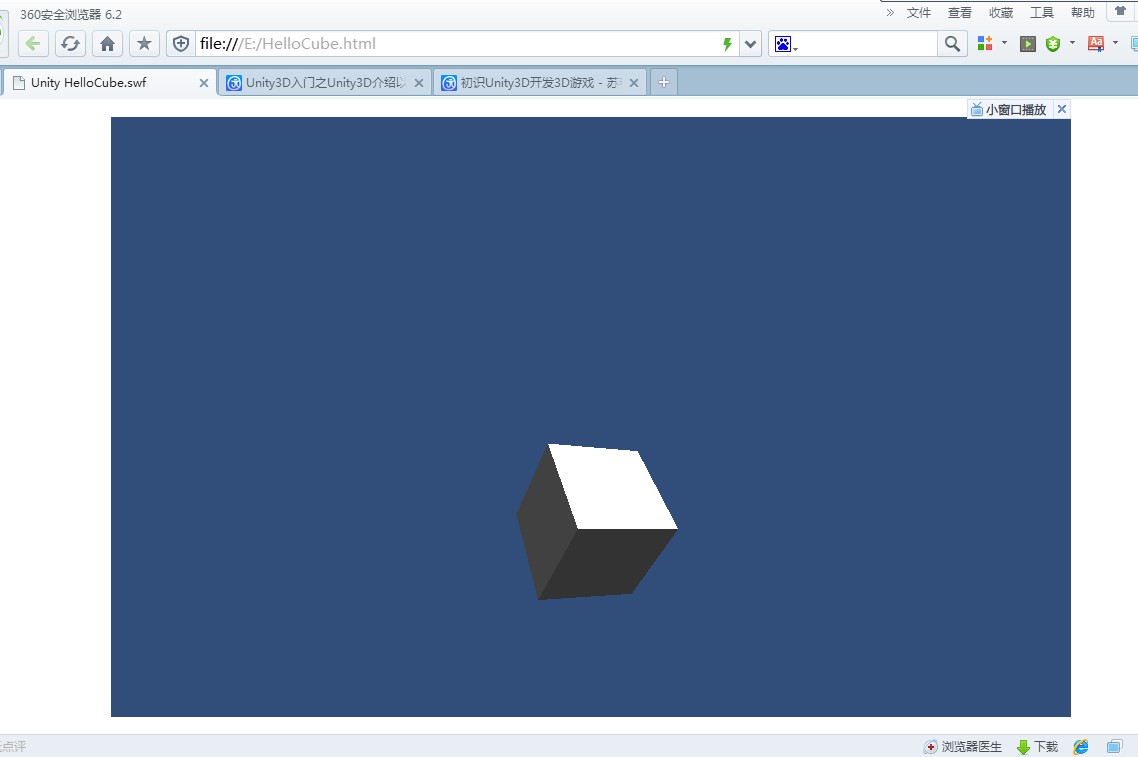Screen dimensions: 1138x757
Task: Expand the hidden menu items chevron
Action: point(890,12)
